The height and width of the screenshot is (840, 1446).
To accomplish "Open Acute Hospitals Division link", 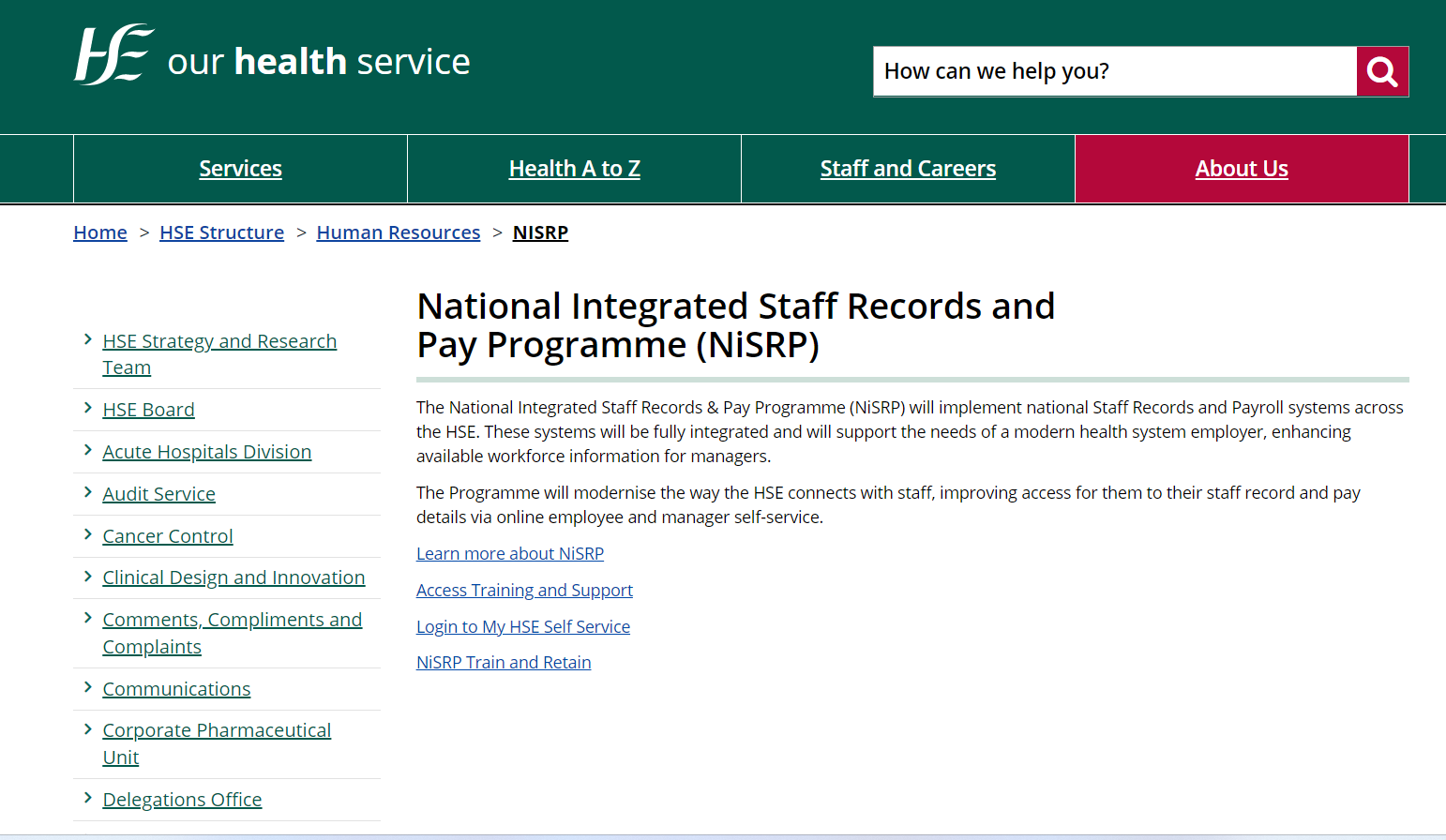I will point(206,452).
